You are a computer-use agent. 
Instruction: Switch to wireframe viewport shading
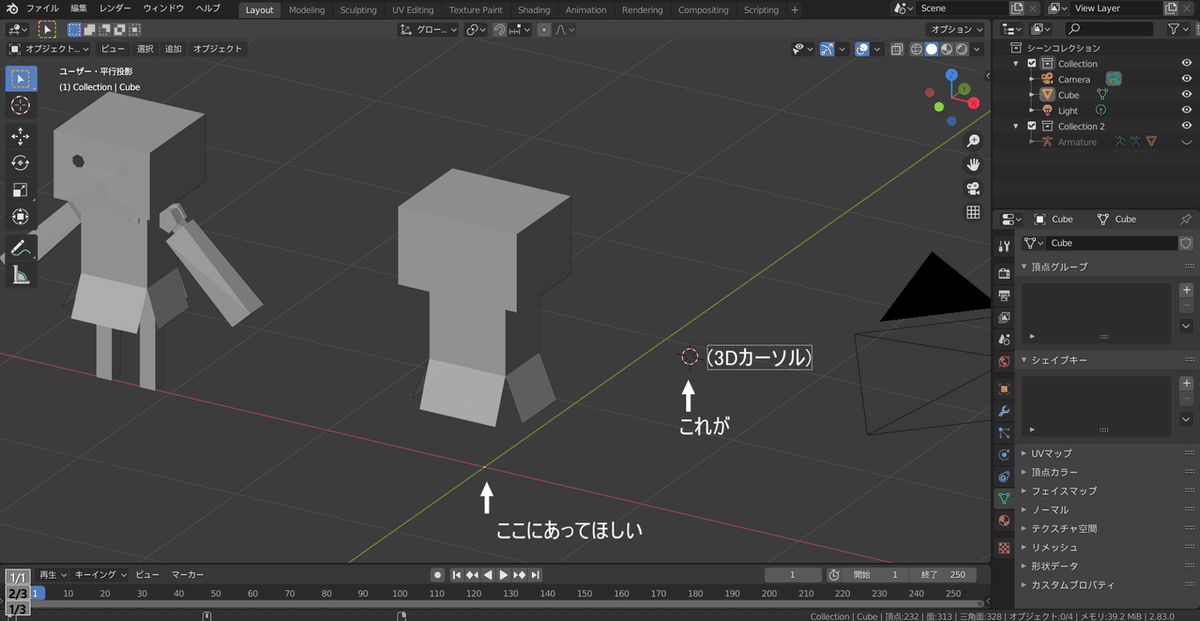click(917, 49)
